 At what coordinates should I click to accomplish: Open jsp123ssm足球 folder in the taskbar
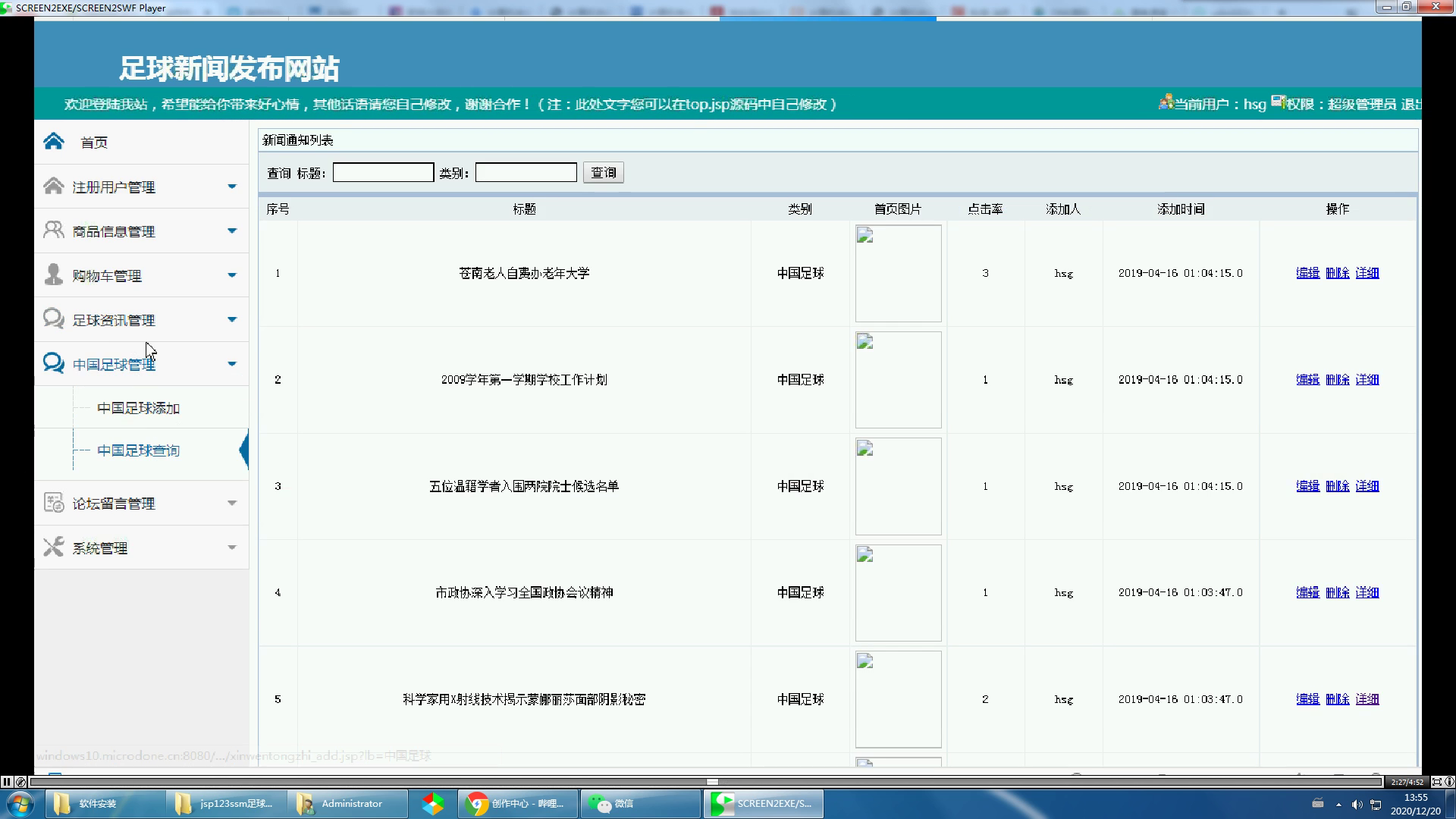(x=227, y=804)
